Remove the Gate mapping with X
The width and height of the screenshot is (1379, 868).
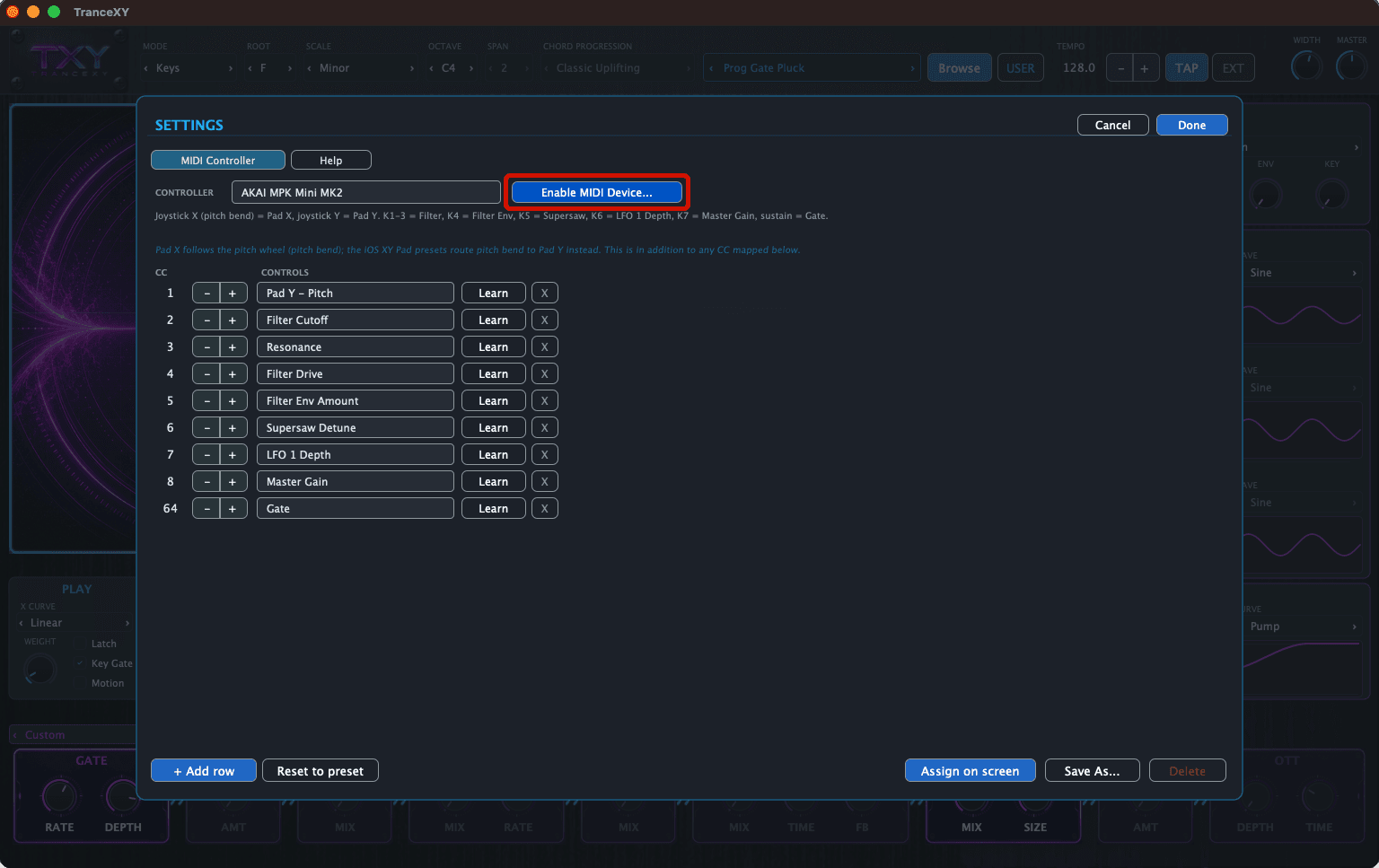544,508
